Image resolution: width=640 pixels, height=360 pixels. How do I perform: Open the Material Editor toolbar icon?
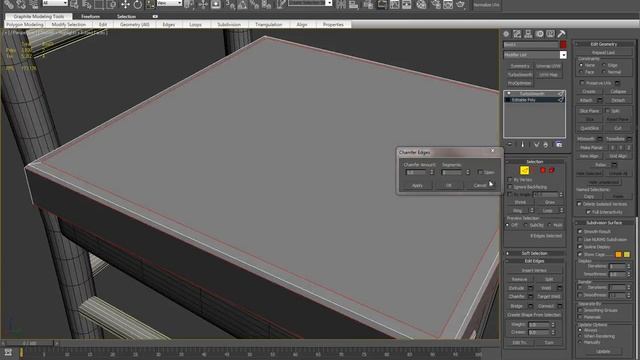point(422,4)
